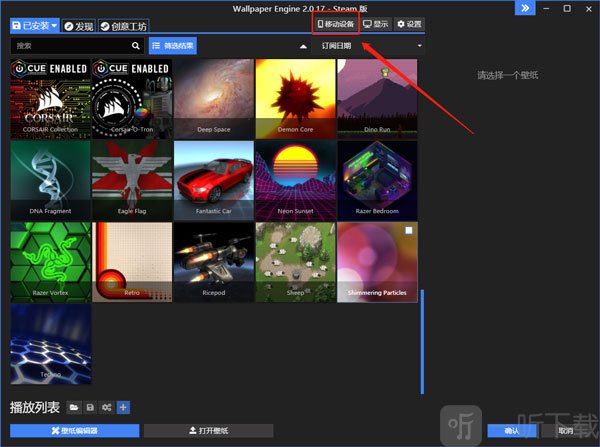Confirm with the 确认 button

pyautogui.click(x=512, y=431)
